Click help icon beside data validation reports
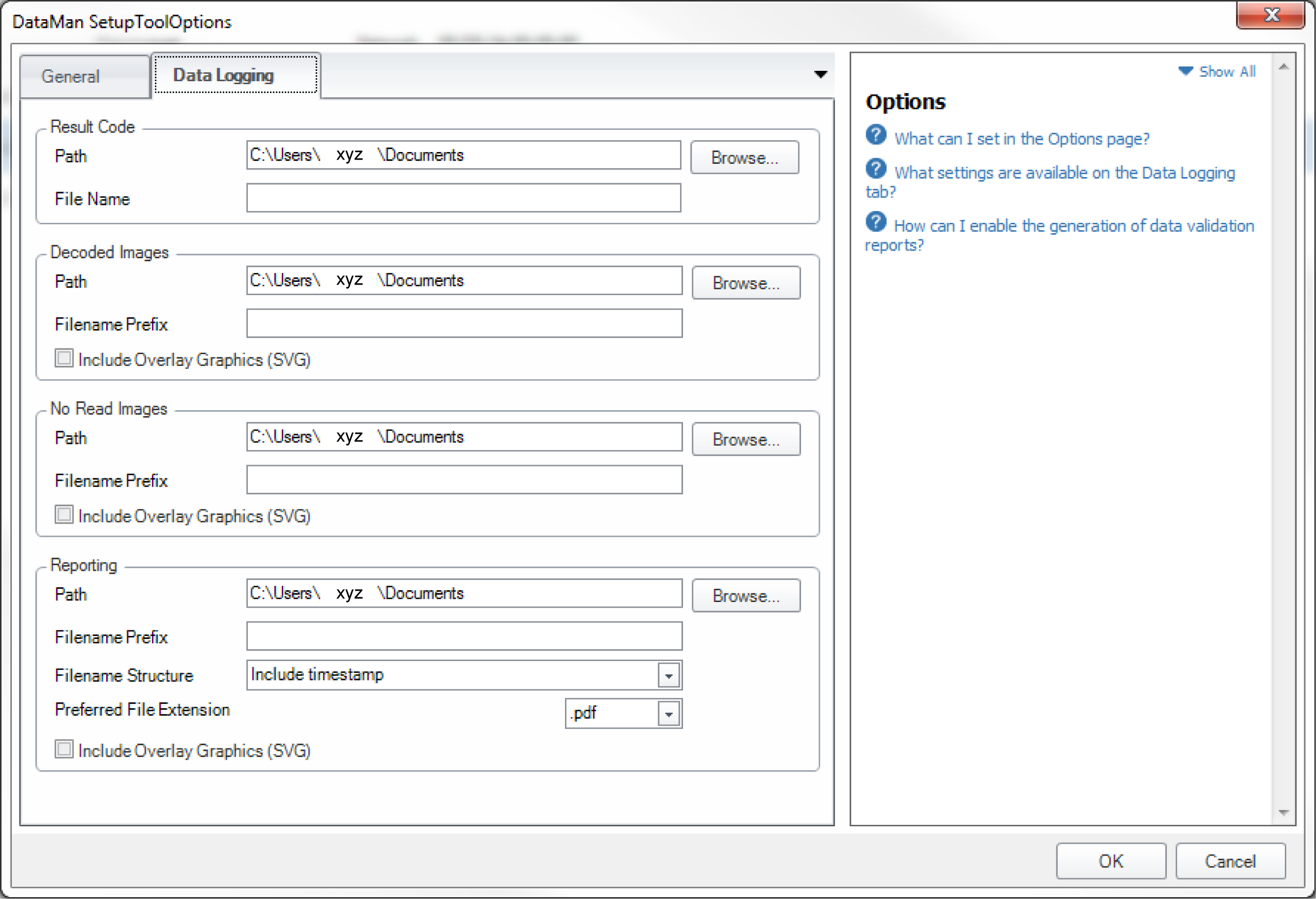This screenshot has width=1316, height=899. [876, 222]
